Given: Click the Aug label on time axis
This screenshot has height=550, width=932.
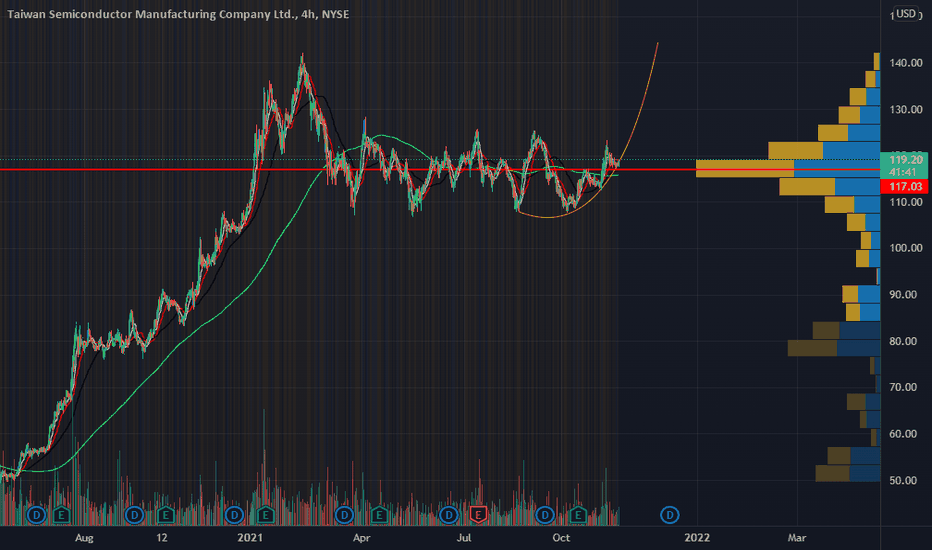Looking at the screenshot, I should [x=84, y=538].
